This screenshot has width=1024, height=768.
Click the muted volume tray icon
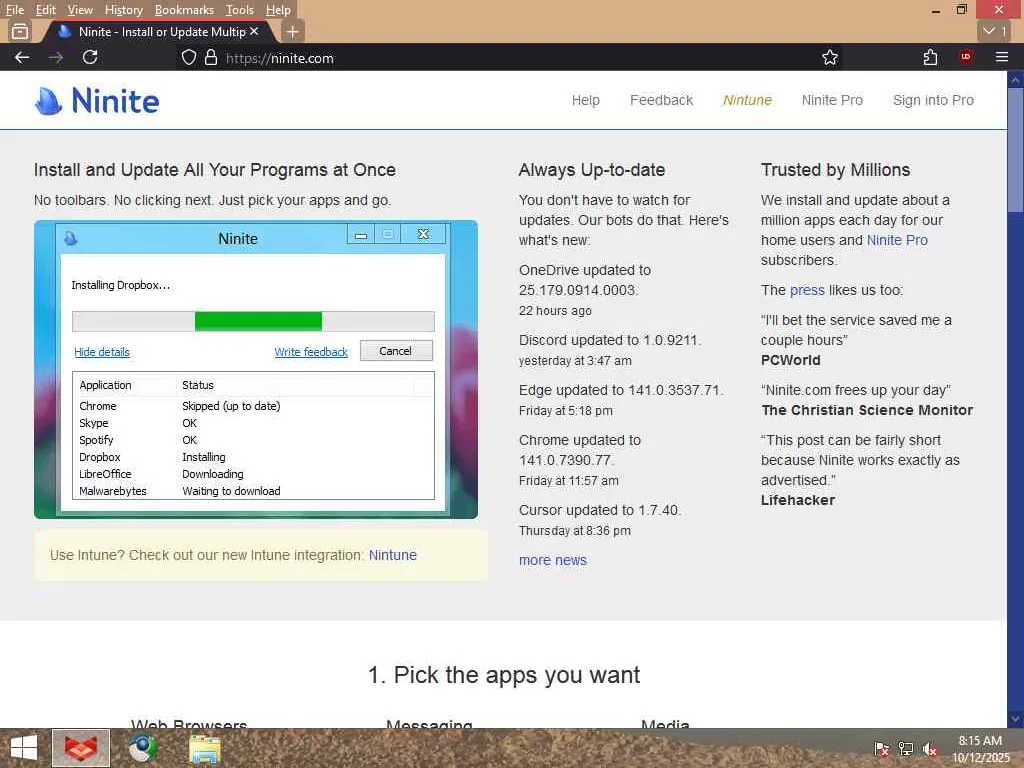coord(930,748)
